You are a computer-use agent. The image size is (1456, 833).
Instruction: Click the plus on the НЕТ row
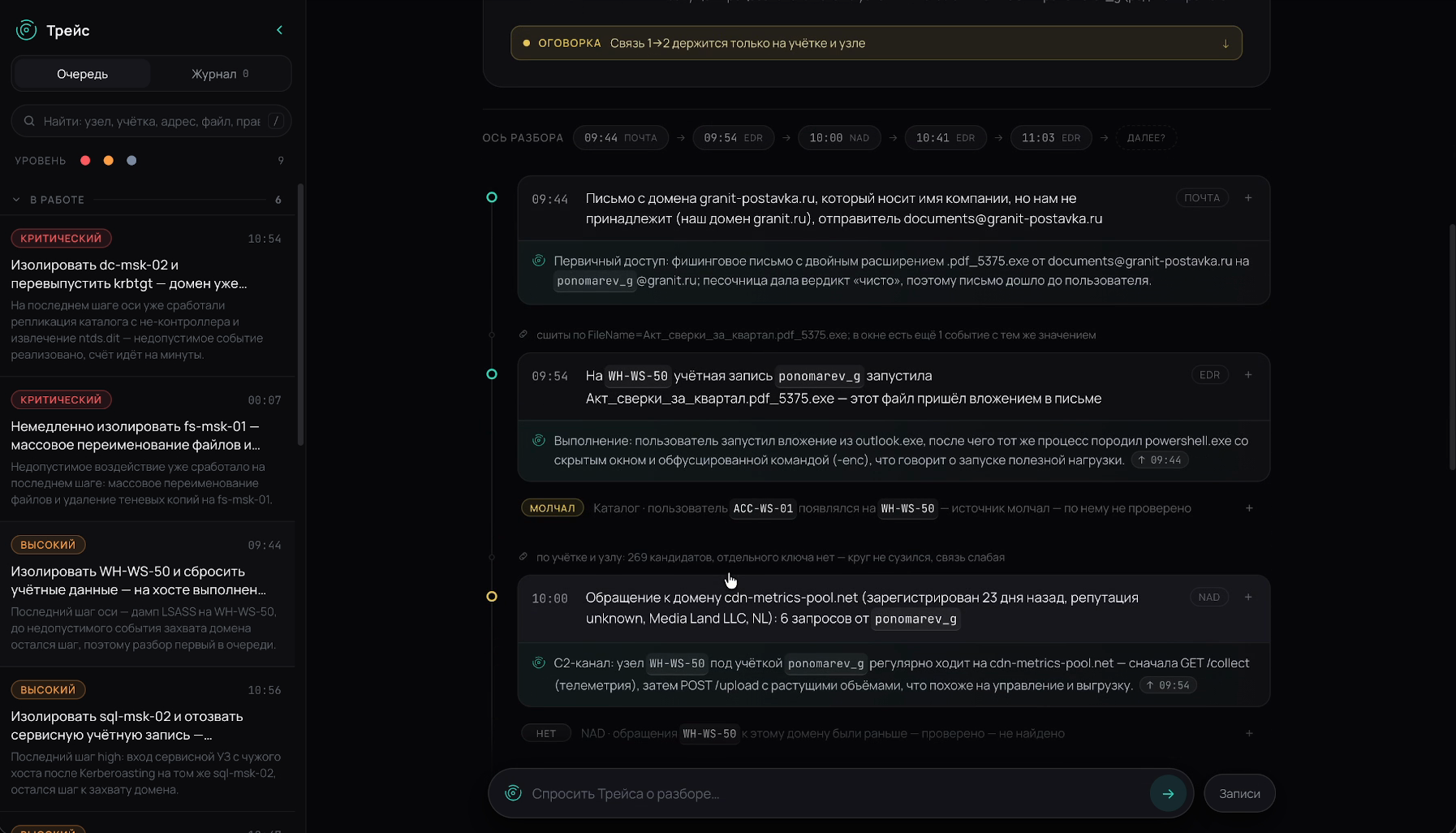(1249, 733)
